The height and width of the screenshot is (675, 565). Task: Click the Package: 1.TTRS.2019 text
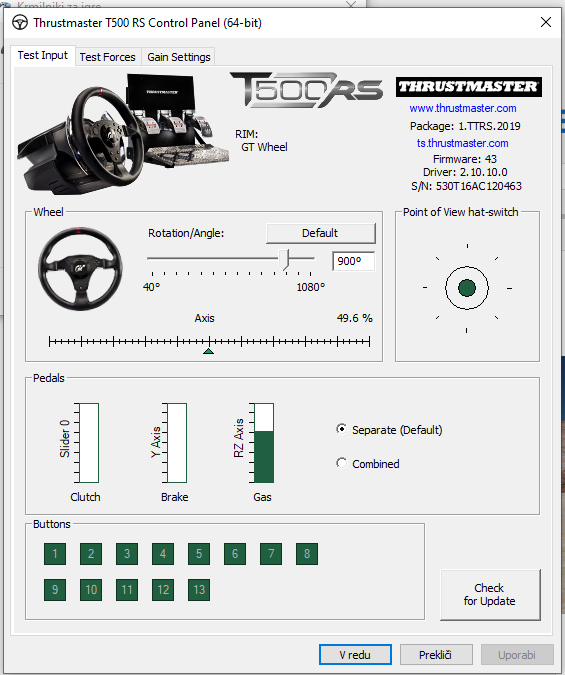tap(465, 126)
